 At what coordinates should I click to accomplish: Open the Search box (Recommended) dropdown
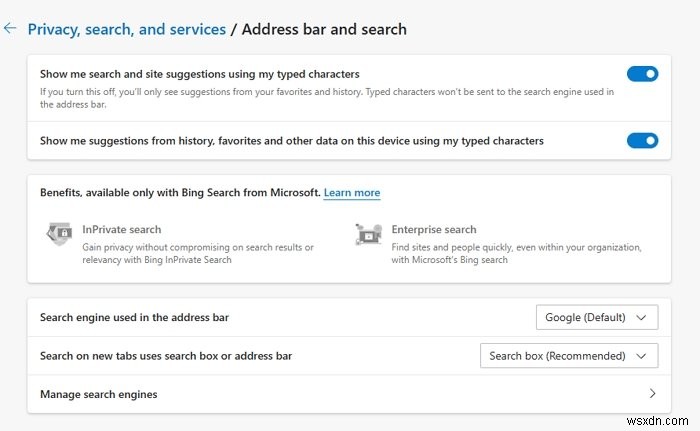click(569, 356)
